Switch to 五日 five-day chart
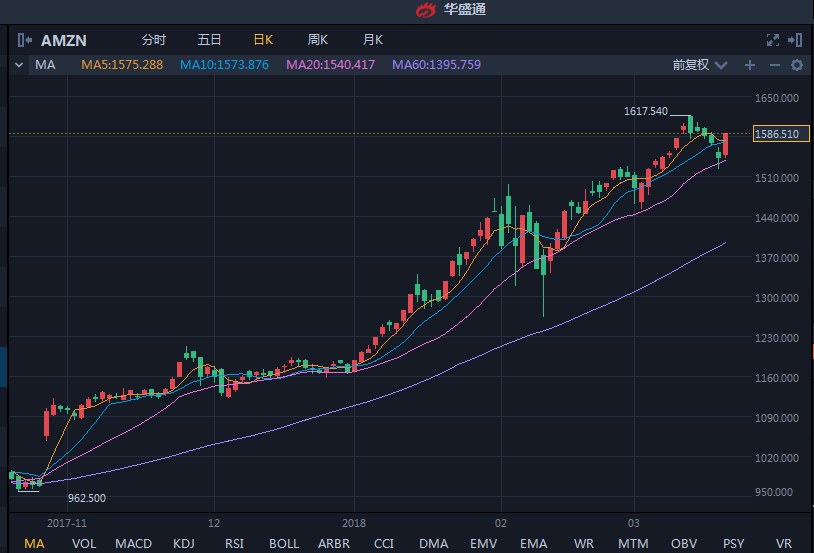The width and height of the screenshot is (814, 553). (x=209, y=40)
